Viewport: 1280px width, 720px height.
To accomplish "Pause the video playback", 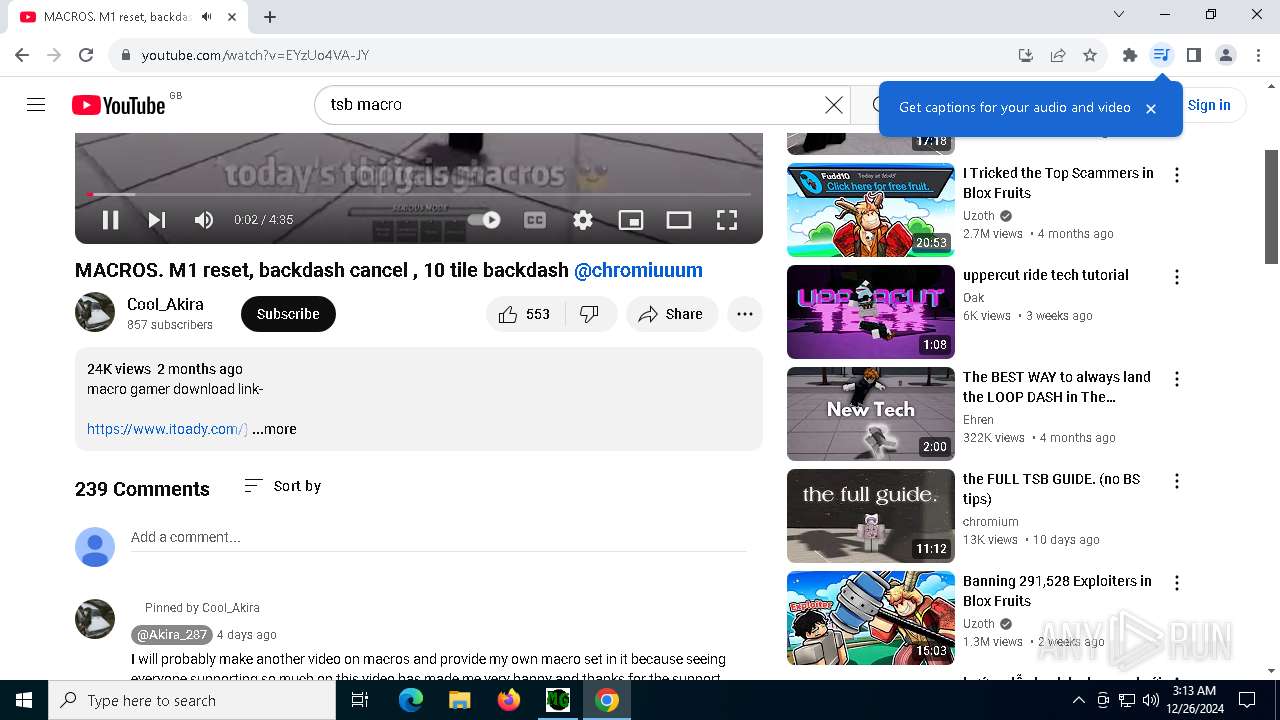I will click(x=110, y=220).
